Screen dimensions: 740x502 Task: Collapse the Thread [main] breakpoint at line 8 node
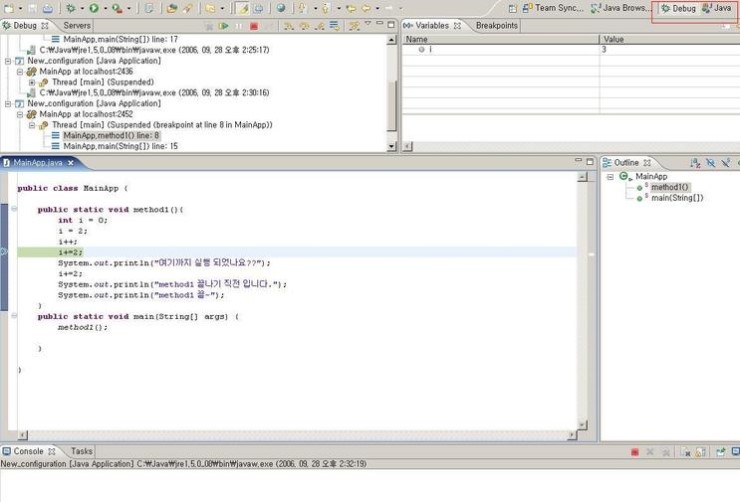32,125
